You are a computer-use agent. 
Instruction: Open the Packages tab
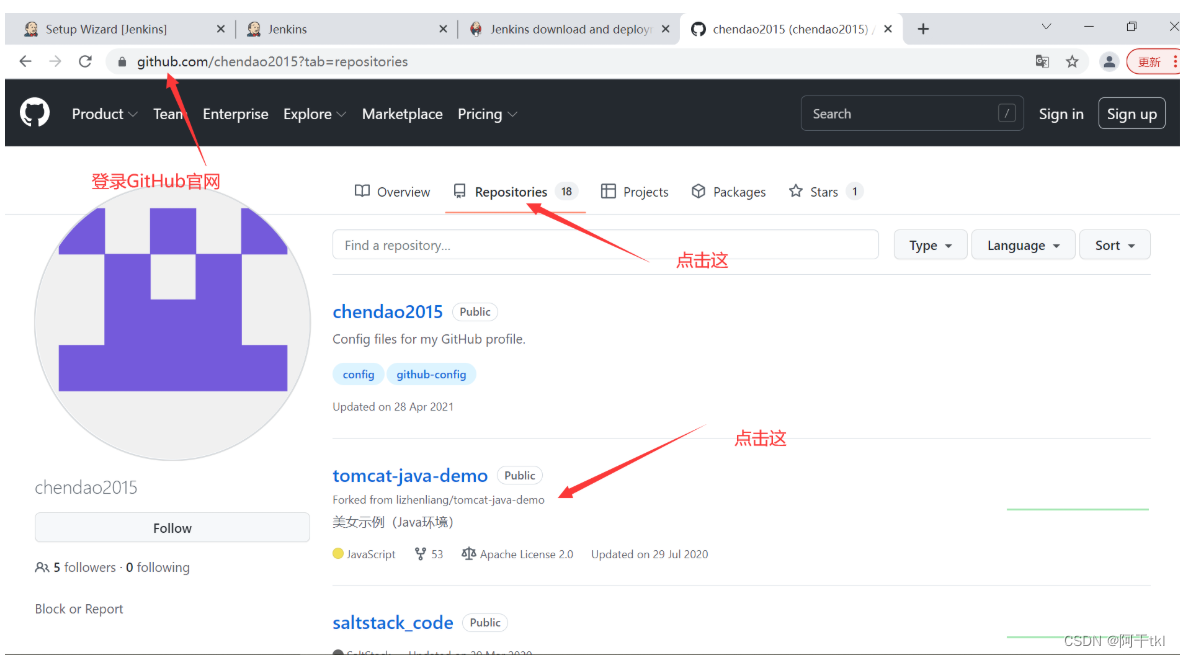[728, 192]
